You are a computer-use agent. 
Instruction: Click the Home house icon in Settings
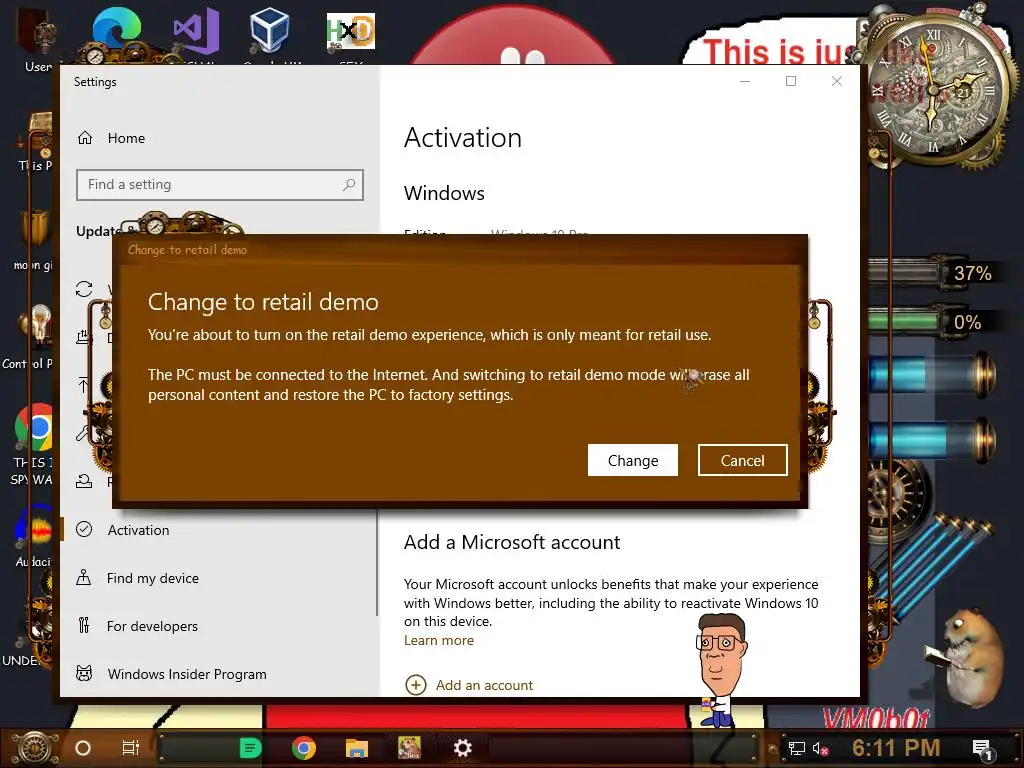85,138
